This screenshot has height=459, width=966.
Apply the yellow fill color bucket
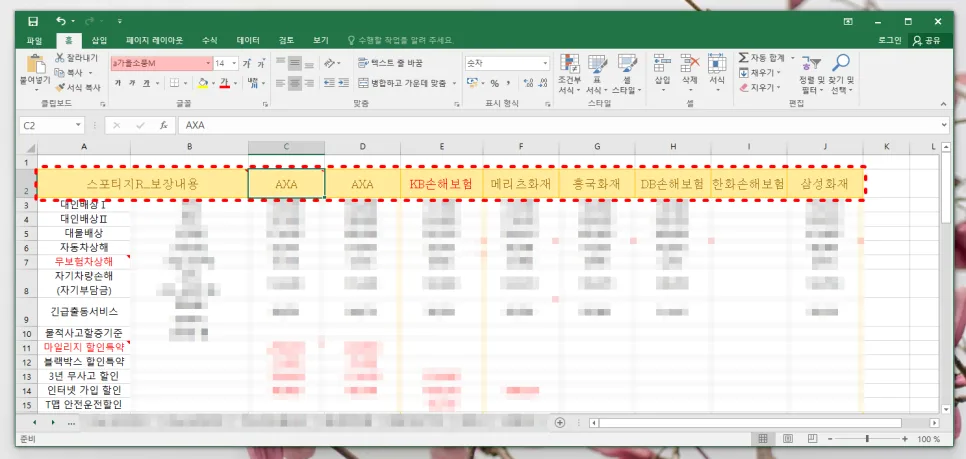click(x=203, y=83)
